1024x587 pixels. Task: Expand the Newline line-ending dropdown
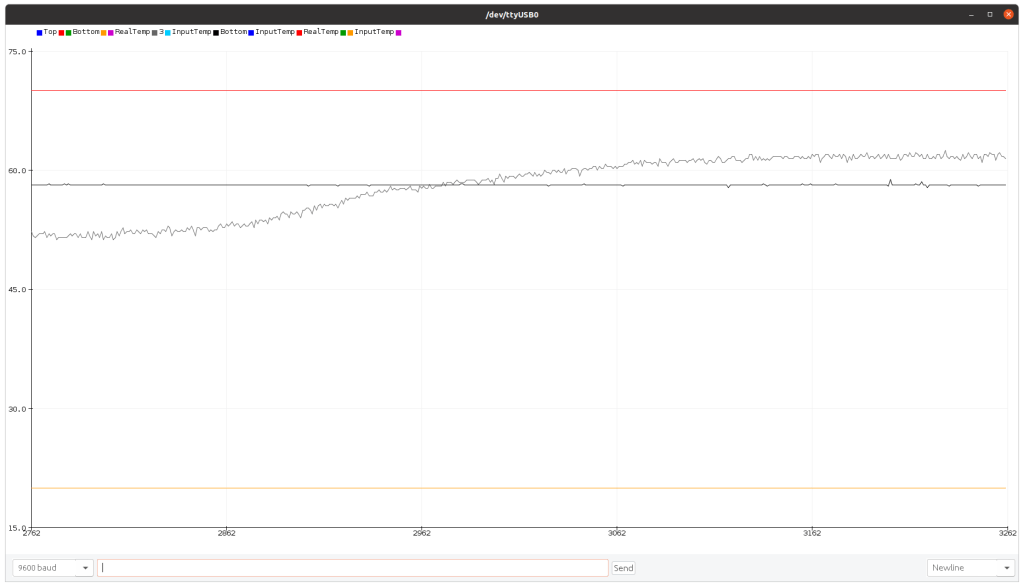tap(970, 568)
